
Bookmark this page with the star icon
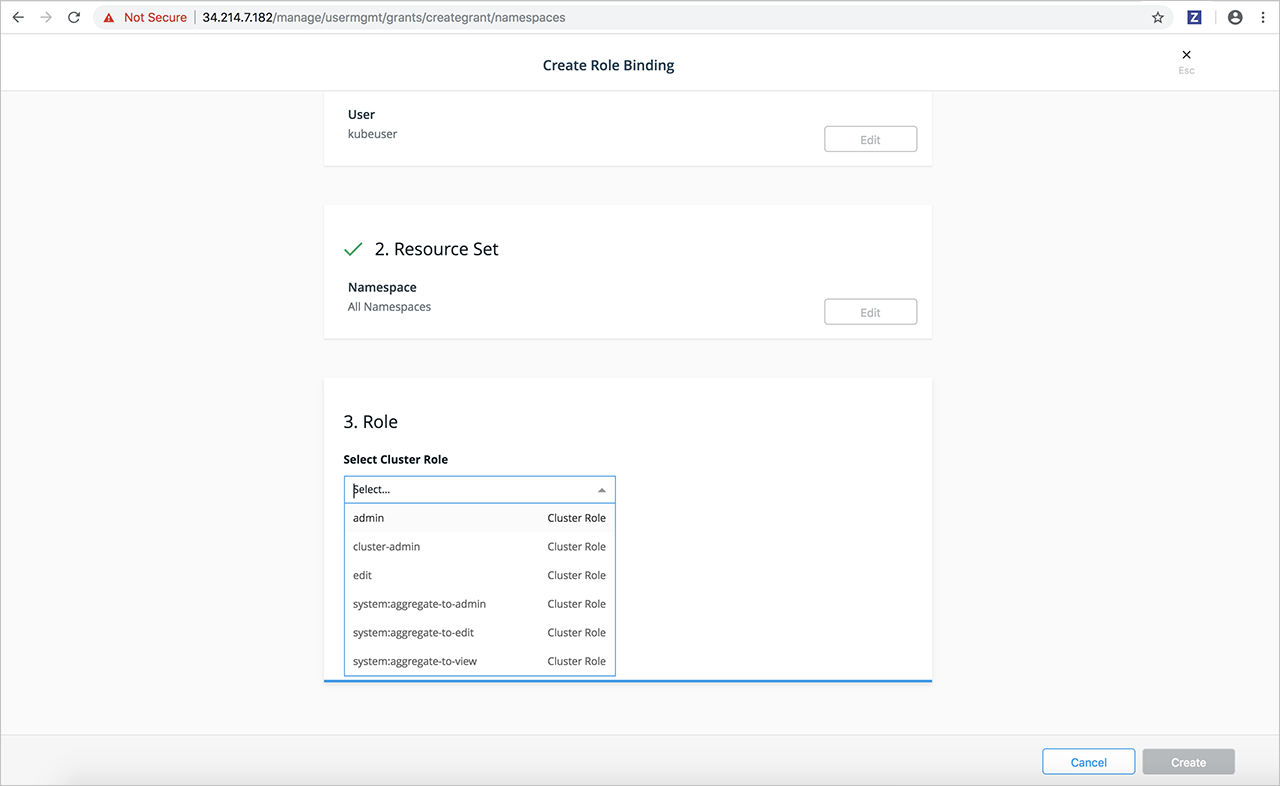coord(1158,17)
